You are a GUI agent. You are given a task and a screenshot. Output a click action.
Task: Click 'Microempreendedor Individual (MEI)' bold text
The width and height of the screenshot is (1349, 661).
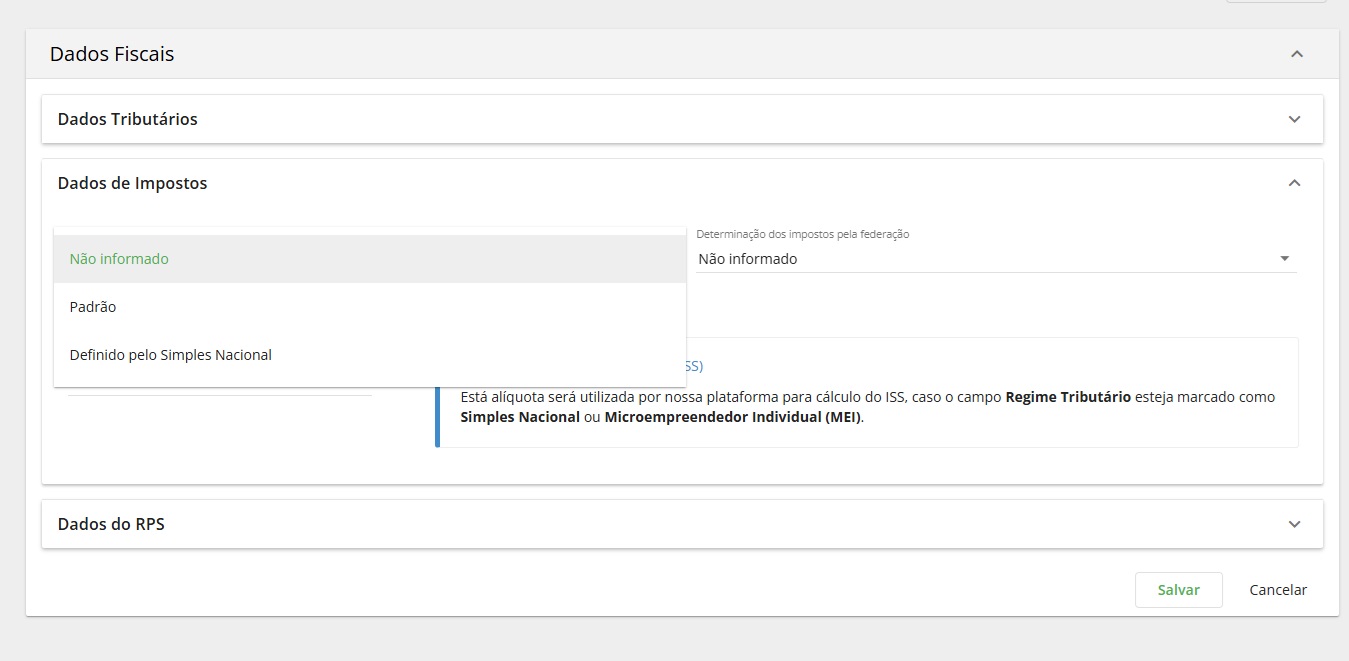pos(732,417)
